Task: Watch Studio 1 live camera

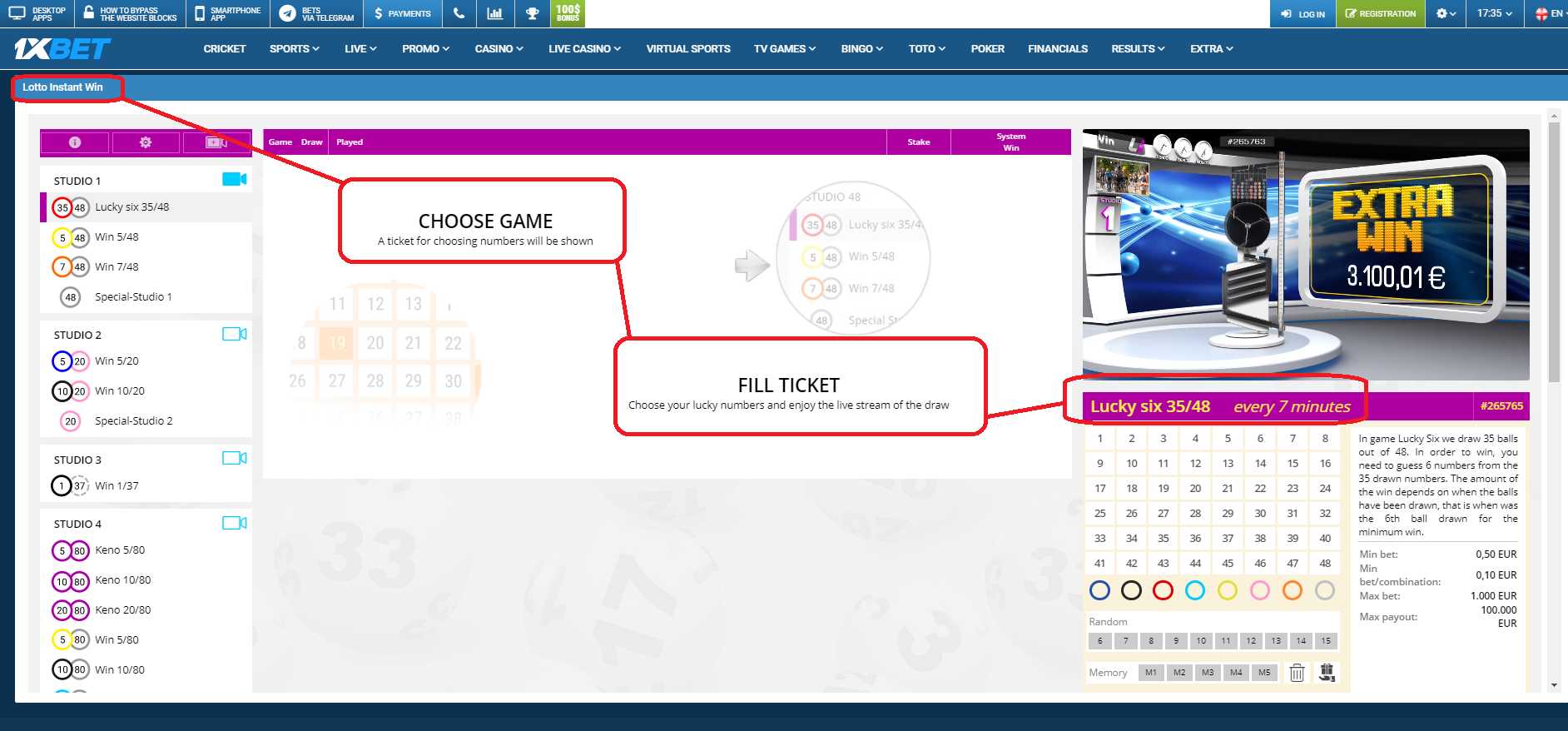Action: coord(235,179)
